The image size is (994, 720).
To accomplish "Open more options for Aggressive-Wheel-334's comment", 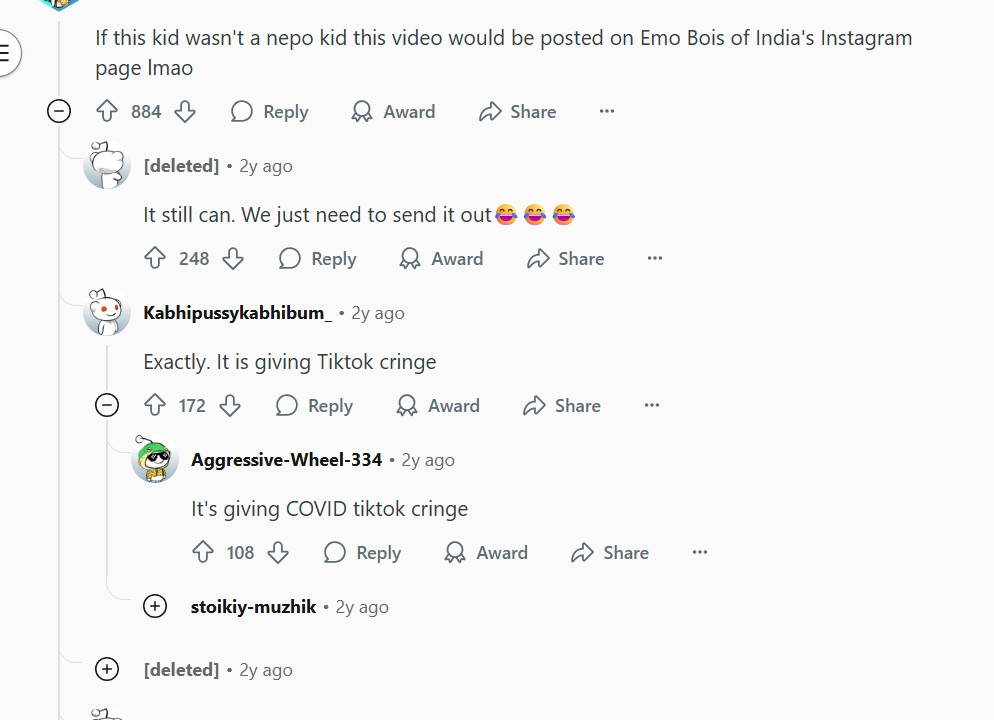I will (x=700, y=552).
